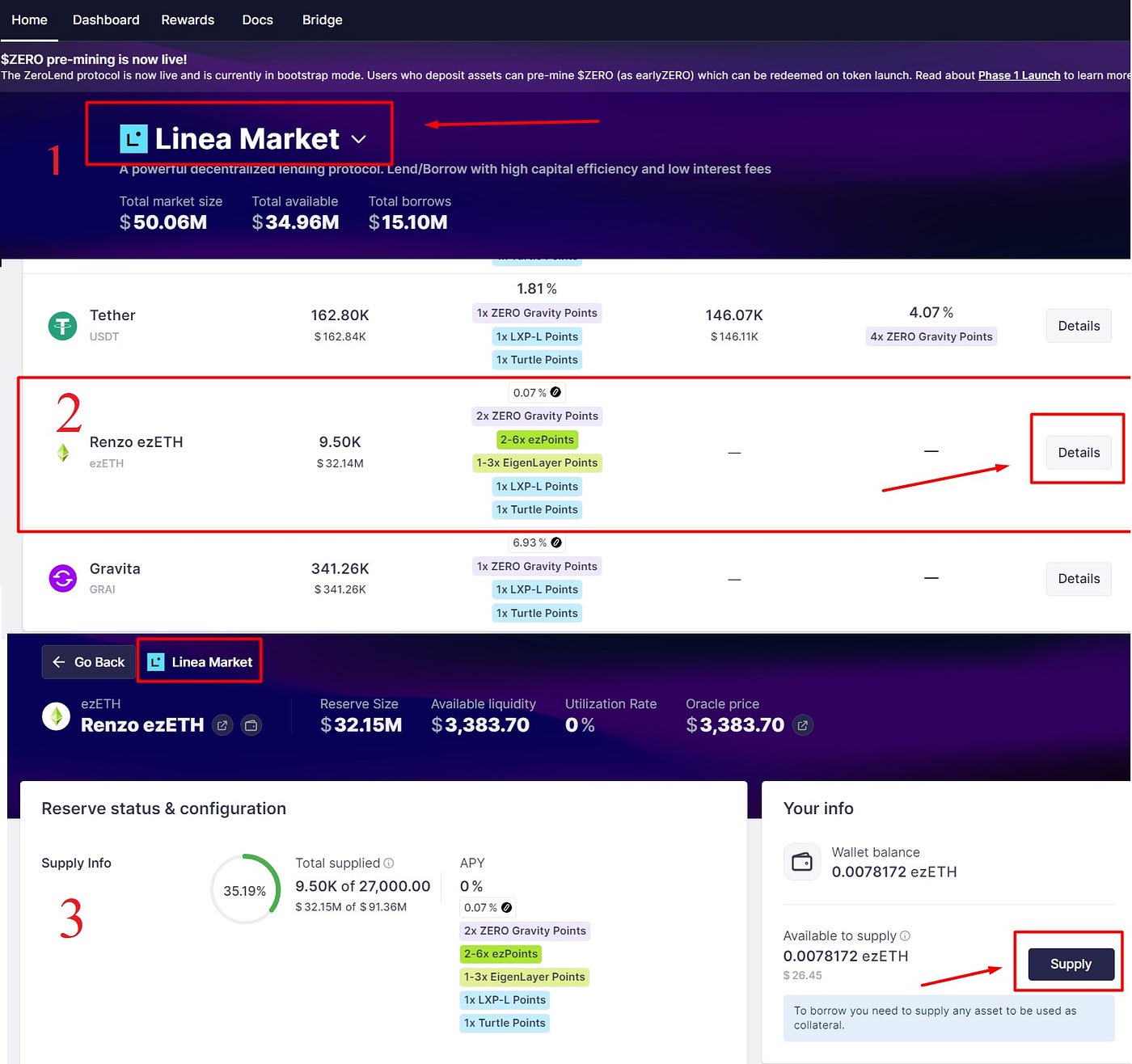This screenshot has height=1064, width=1132.
Task: Click the 1x LXP-L Points badge in the Tether row
Action: point(537,336)
